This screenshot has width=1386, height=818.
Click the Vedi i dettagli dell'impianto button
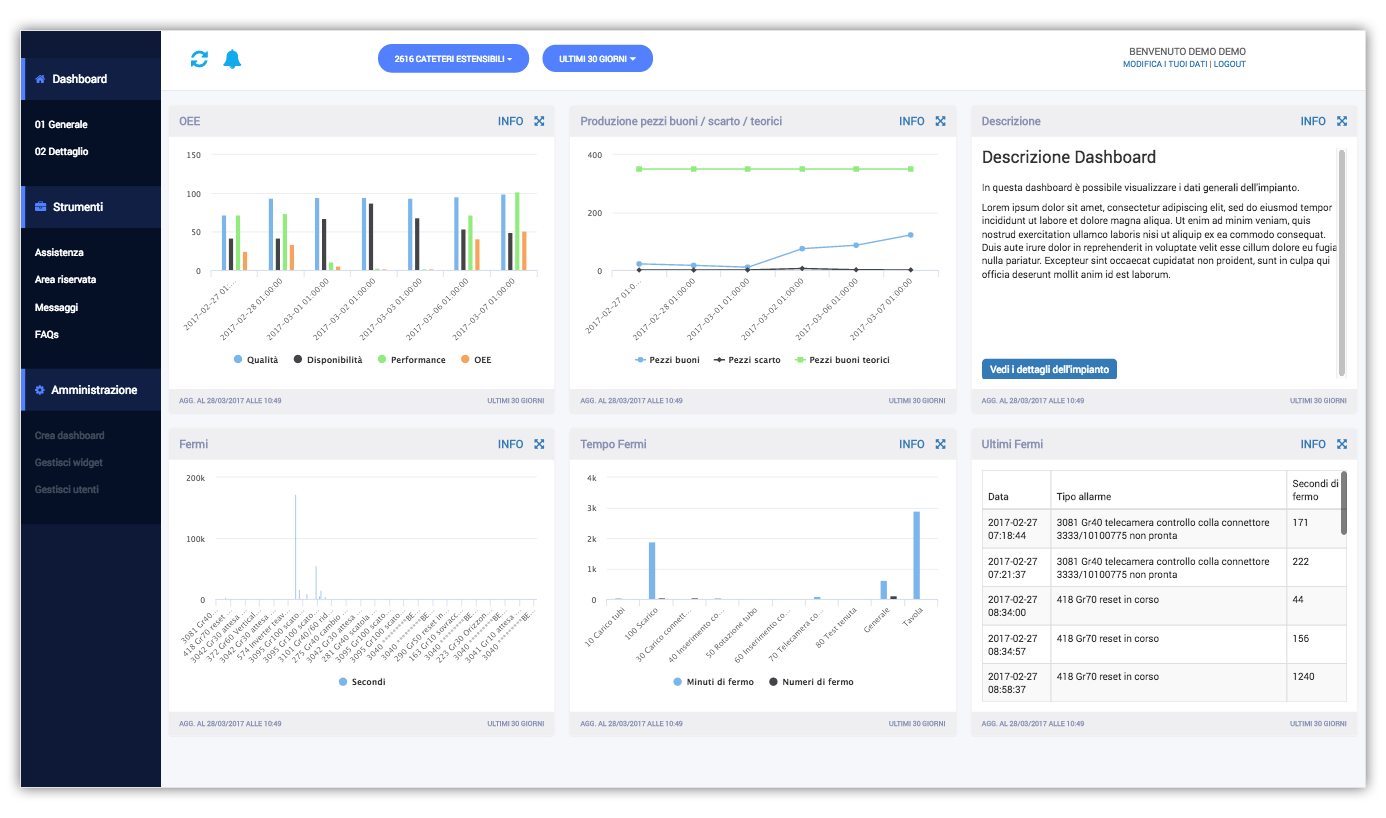coord(1049,369)
